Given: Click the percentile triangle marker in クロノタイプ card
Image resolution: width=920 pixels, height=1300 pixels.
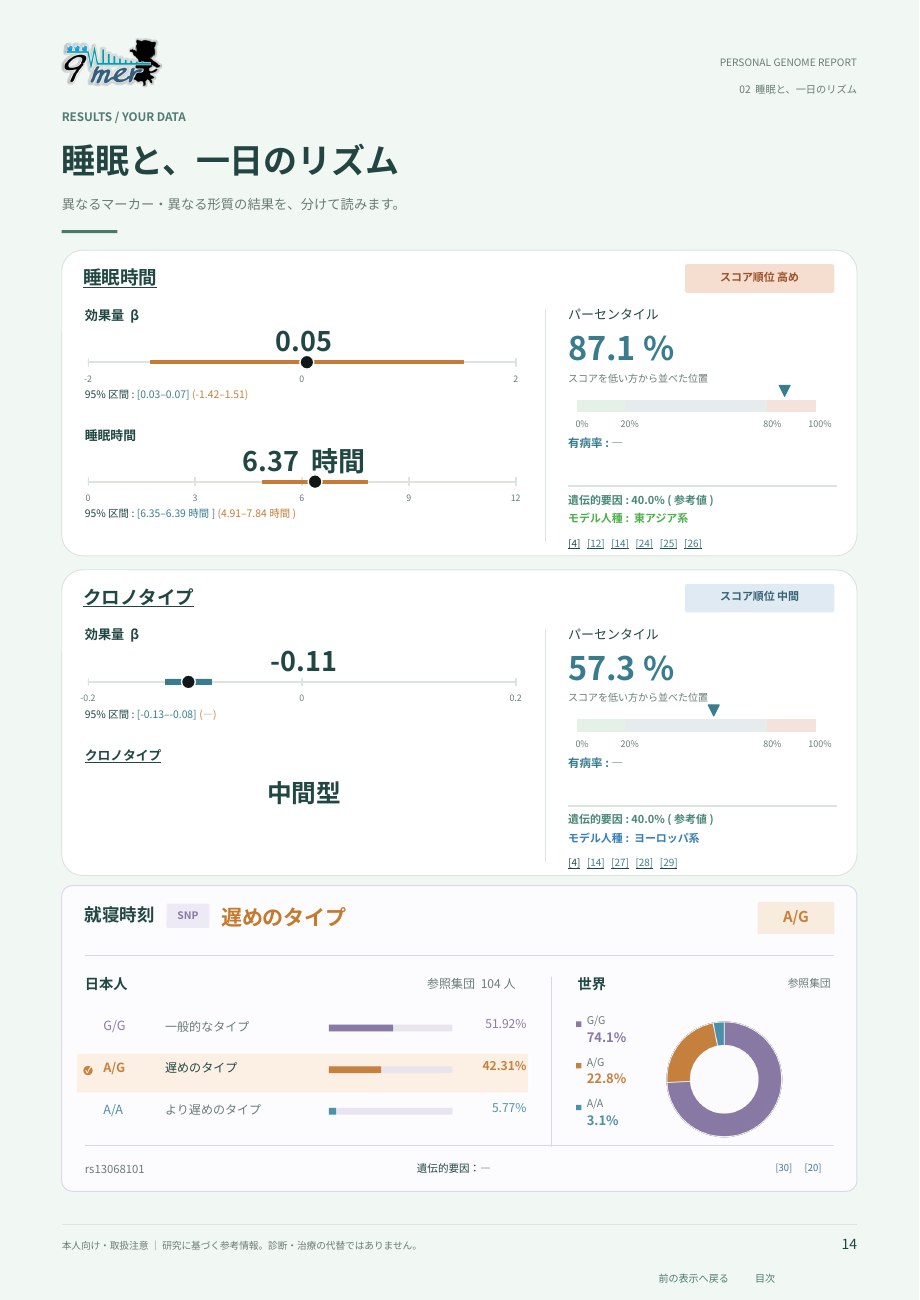Looking at the screenshot, I should click(x=713, y=710).
